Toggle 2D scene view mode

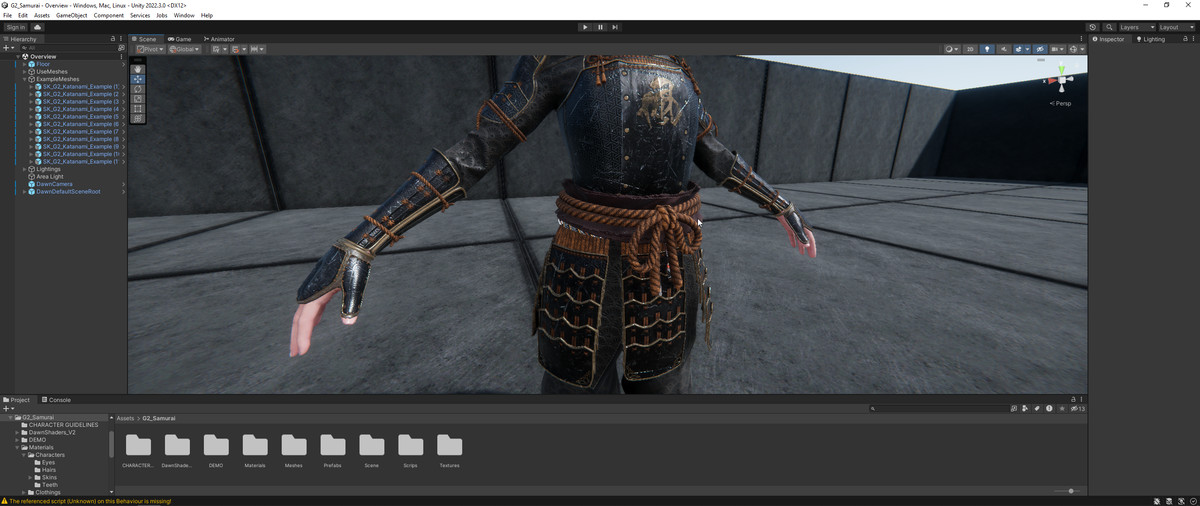click(970, 49)
